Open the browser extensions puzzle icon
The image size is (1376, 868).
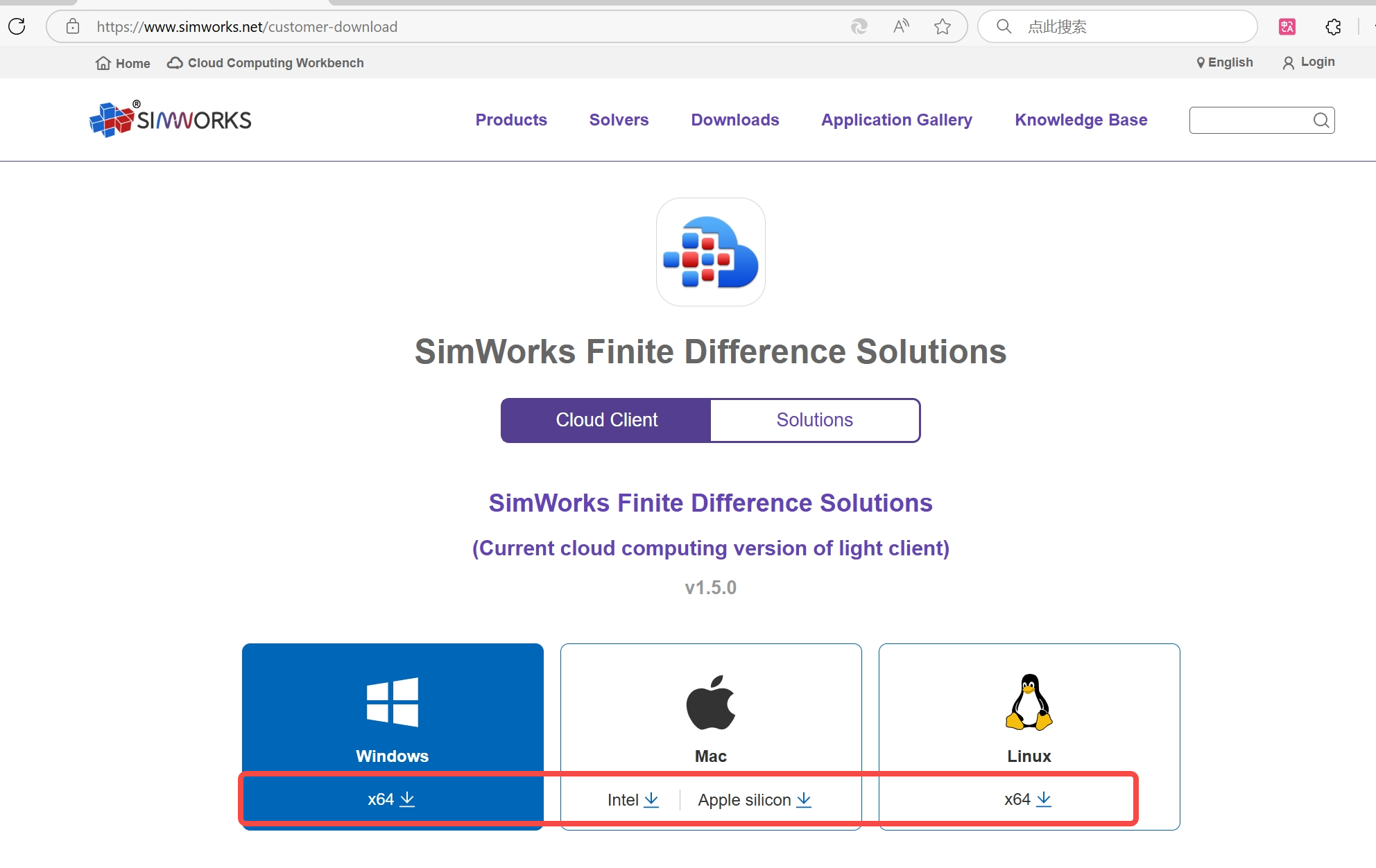(1333, 26)
